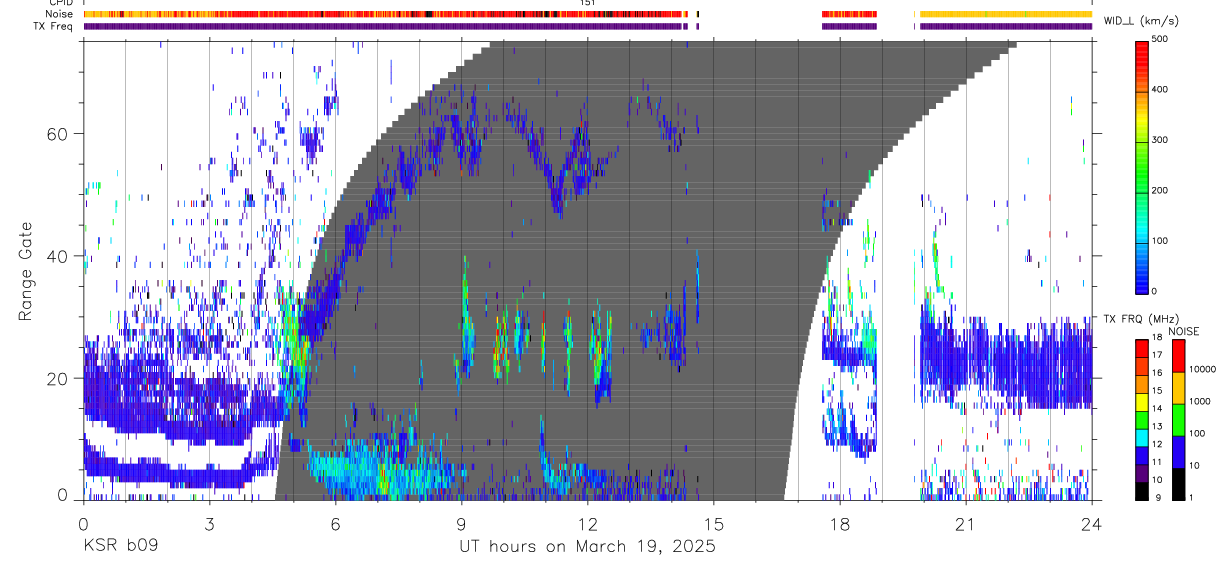Click the 'TX Freq' strip label
The width and height of the screenshot is (1228, 567).
(53, 26)
